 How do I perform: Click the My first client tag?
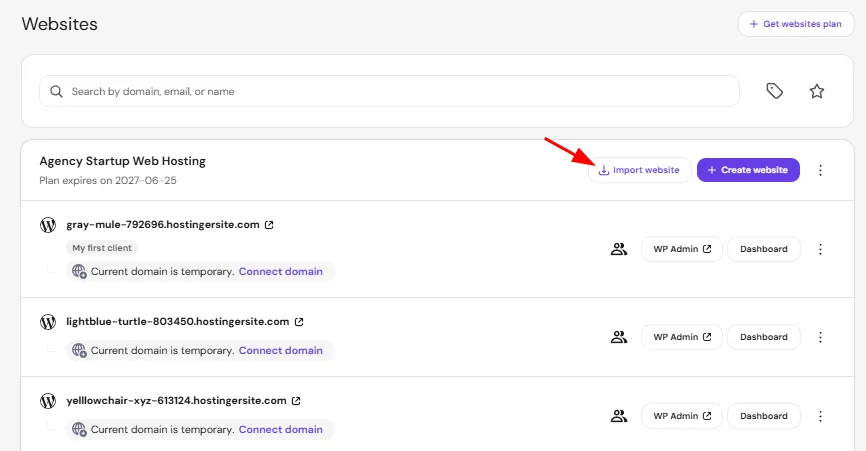102,248
